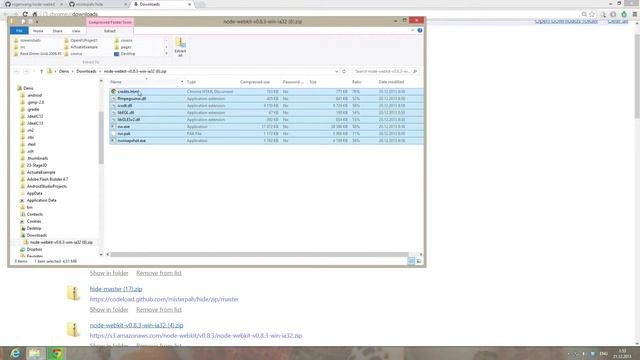
Task: Switch to large icons view in status bar
Action: (x=419, y=261)
